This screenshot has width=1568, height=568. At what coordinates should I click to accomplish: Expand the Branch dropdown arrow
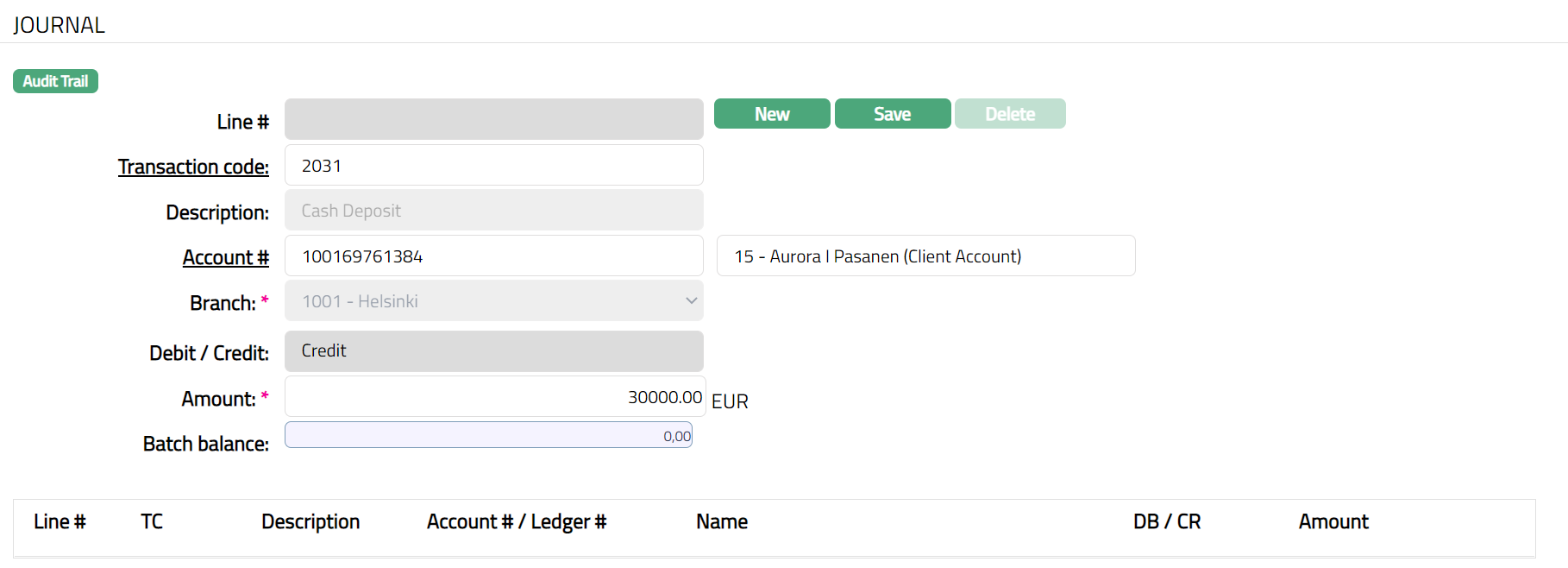point(690,301)
